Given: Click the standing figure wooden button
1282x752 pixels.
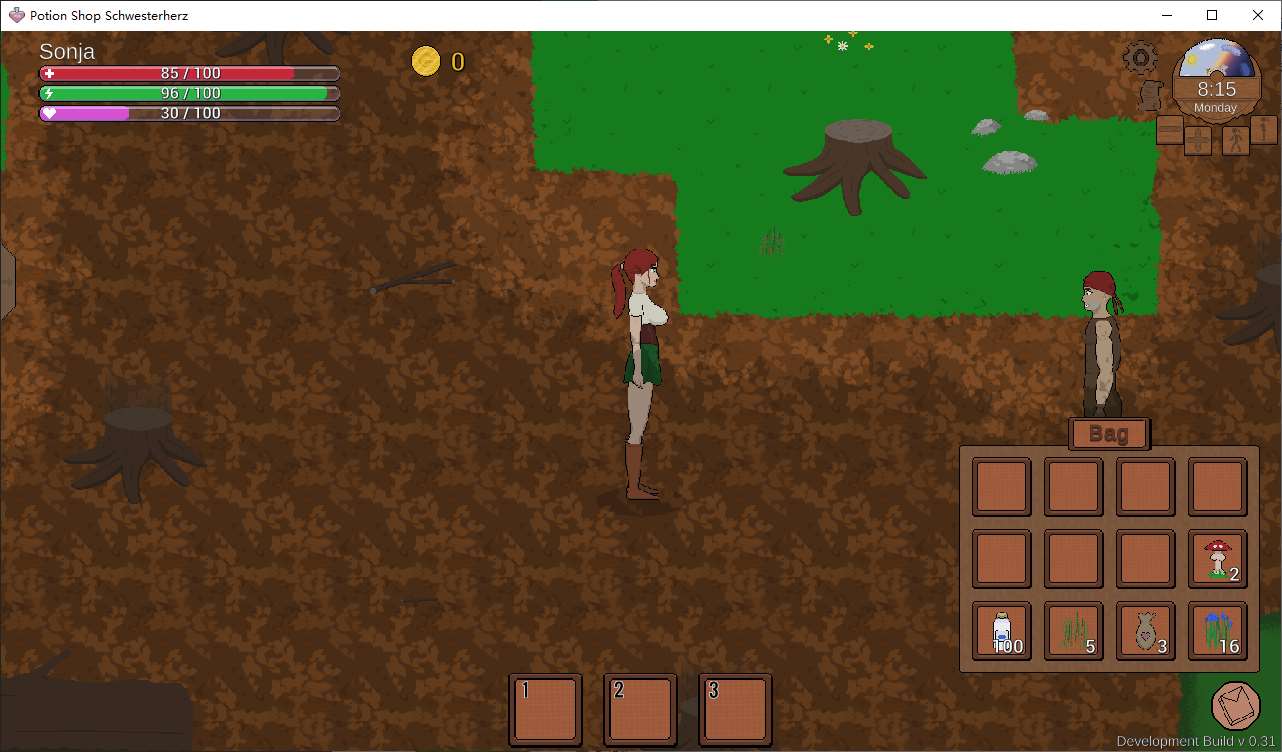Looking at the screenshot, I should 1264,132.
